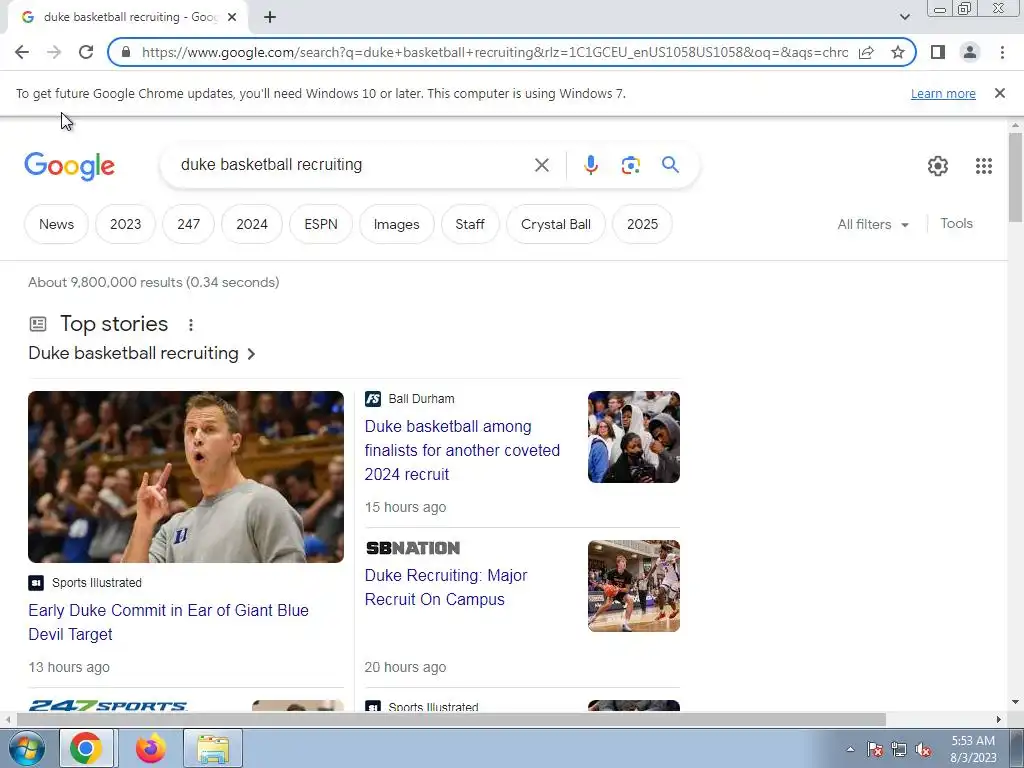This screenshot has height=768, width=1024.
Task: Clear the search box with X
Action: coord(541,165)
